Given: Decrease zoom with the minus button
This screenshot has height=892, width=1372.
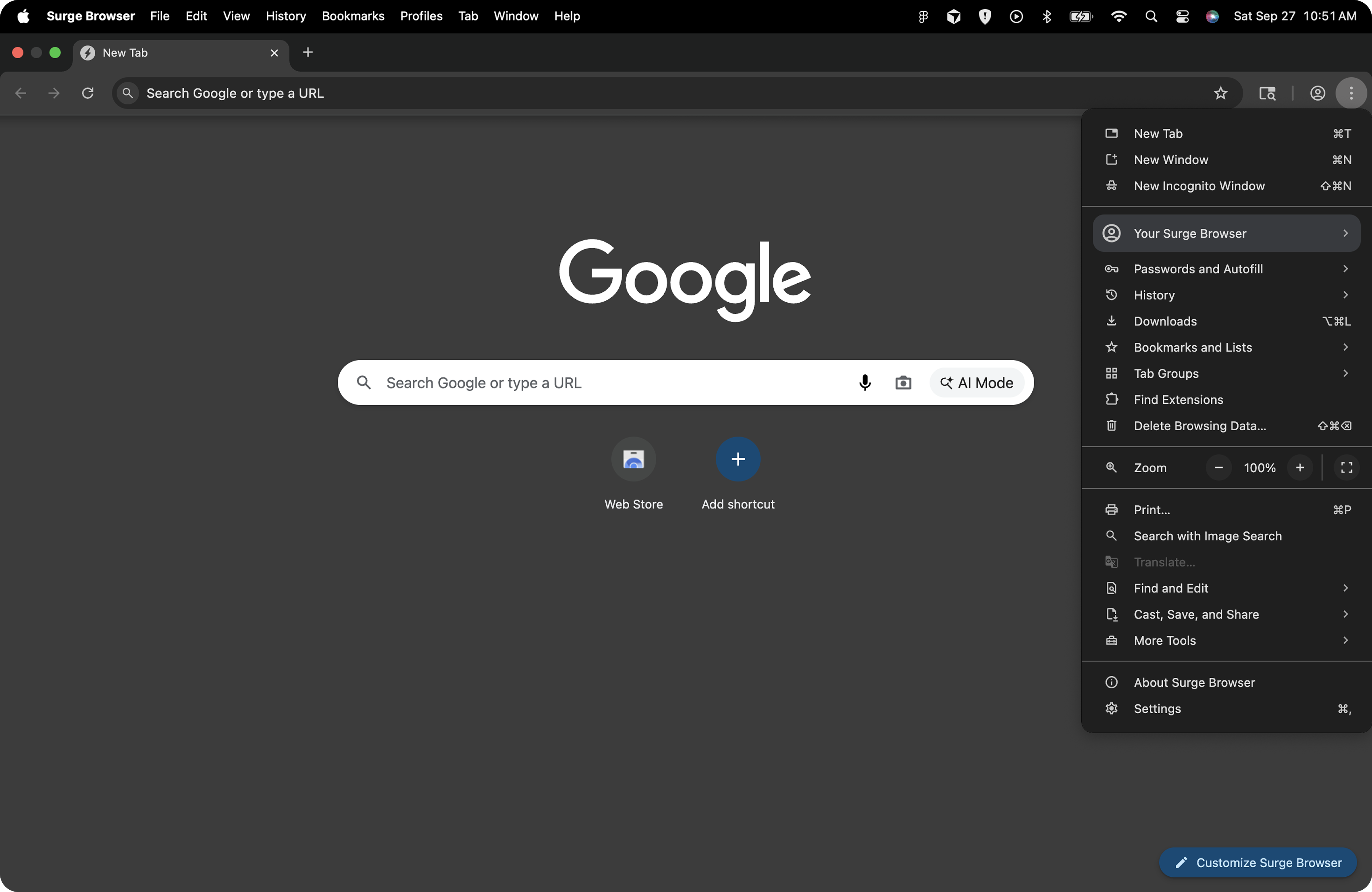Looking at the screenshot, I should (1219, 468).
